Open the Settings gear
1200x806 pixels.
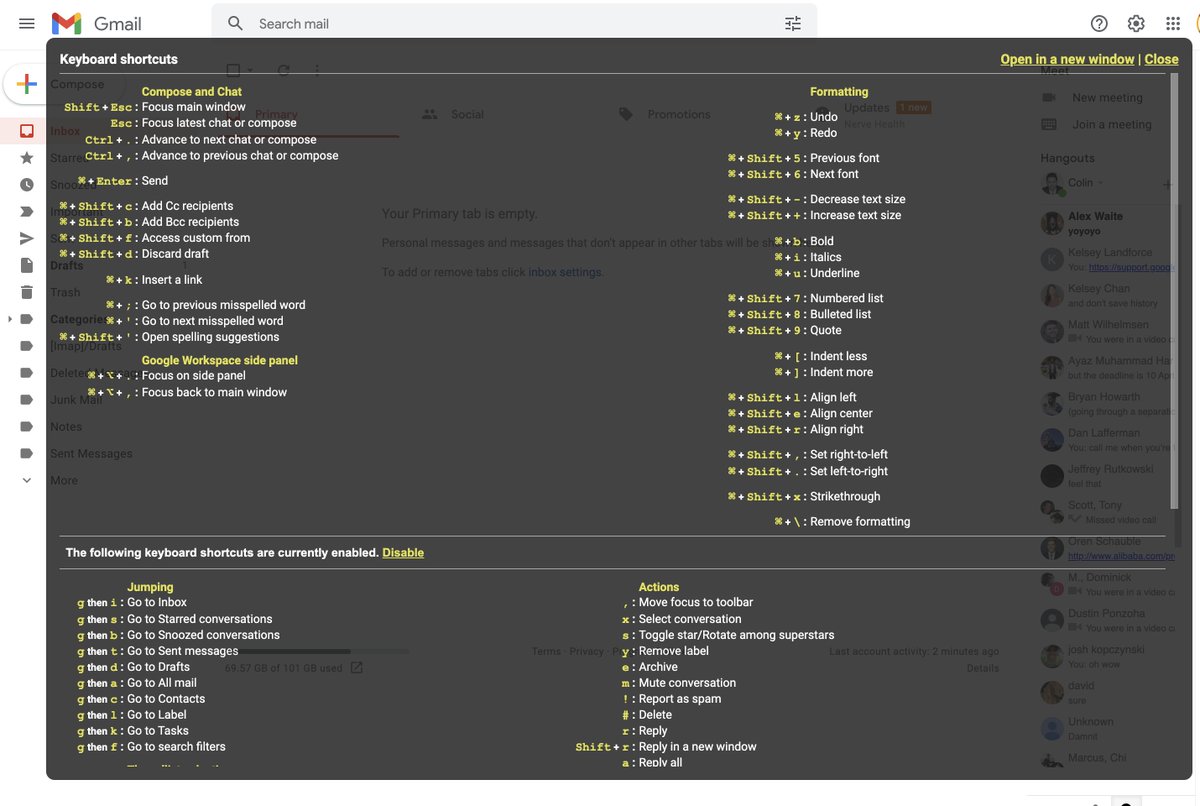[x=1136, y=23]
